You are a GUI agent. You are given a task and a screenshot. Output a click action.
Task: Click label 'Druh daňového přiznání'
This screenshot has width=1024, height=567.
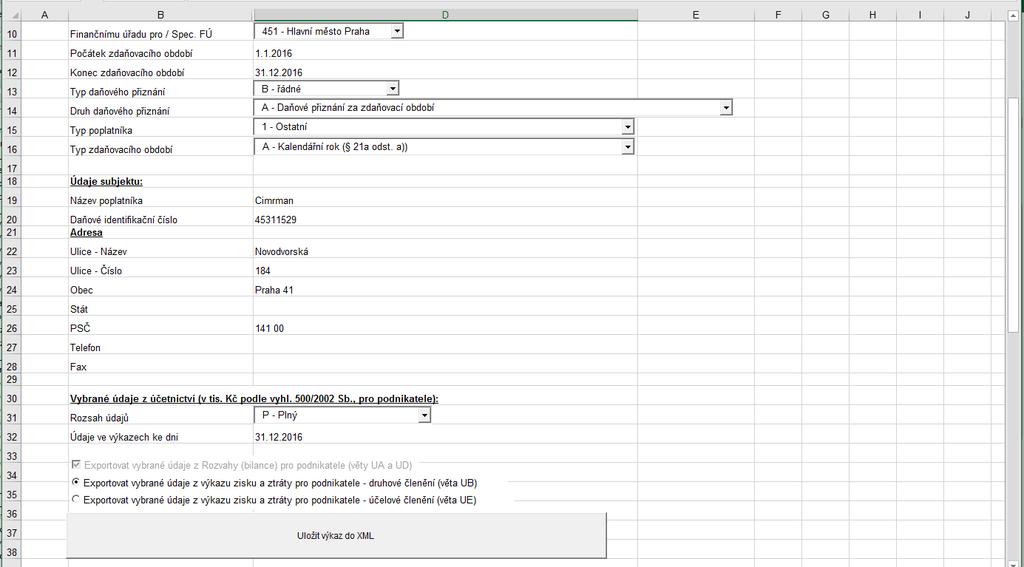[120, 111]
